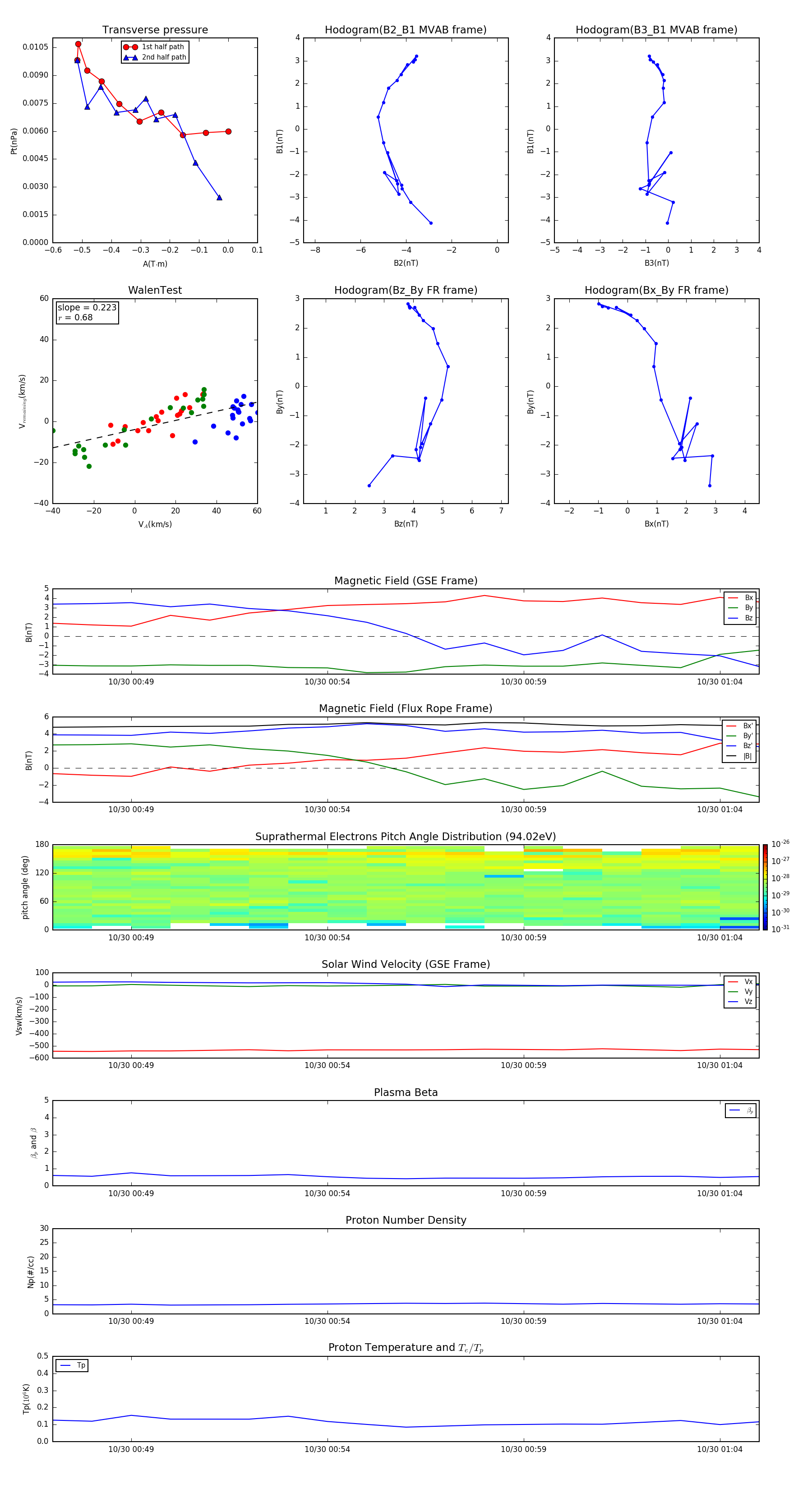Select "Vz" in the solar wind legend

[x=740, y=1002]
